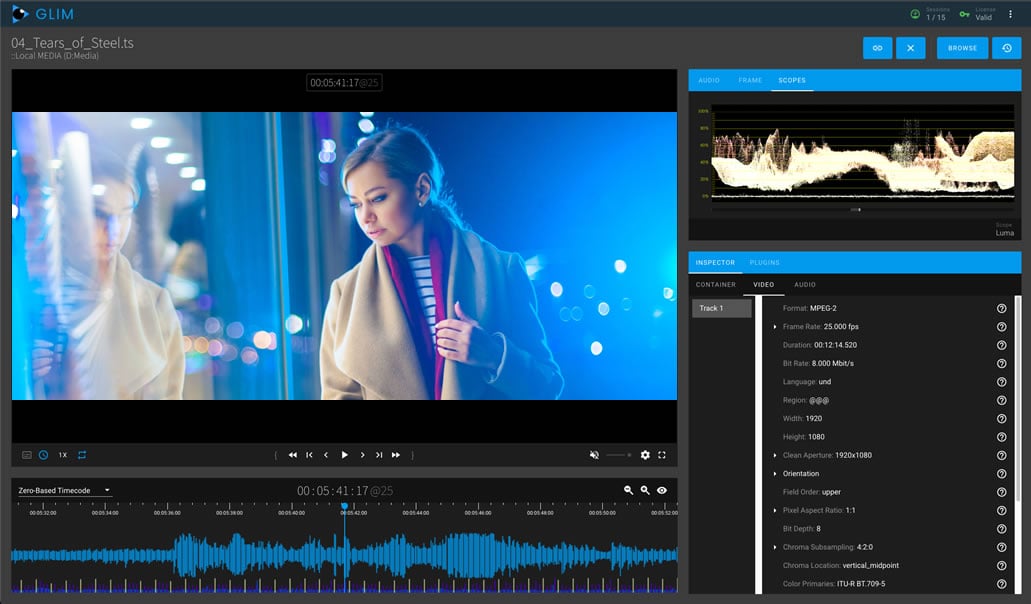
Task: Click the GLIM logo icon
Action: click(x=20, y=14)
